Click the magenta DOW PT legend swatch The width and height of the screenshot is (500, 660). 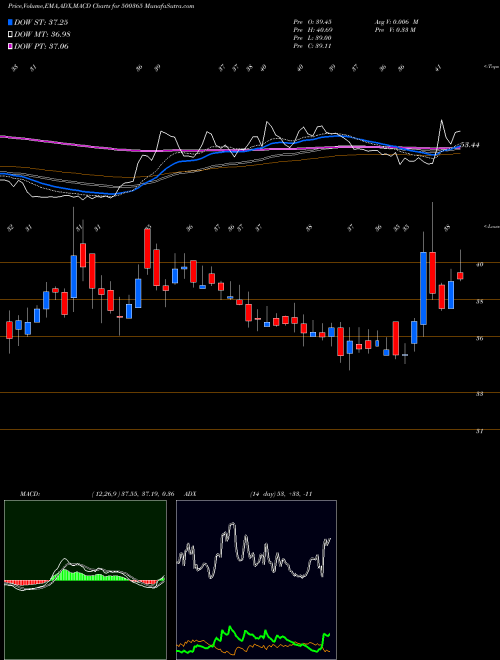(x=10, y=46)
